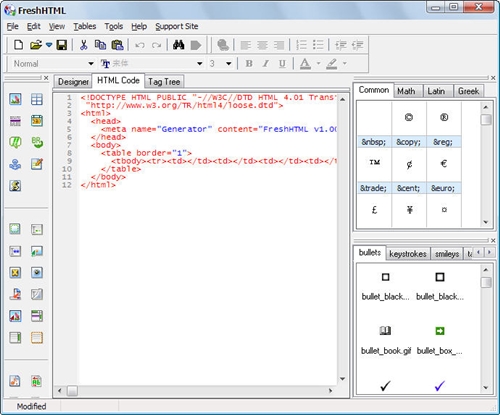Toggle Underline formatting button

[282, 63]
